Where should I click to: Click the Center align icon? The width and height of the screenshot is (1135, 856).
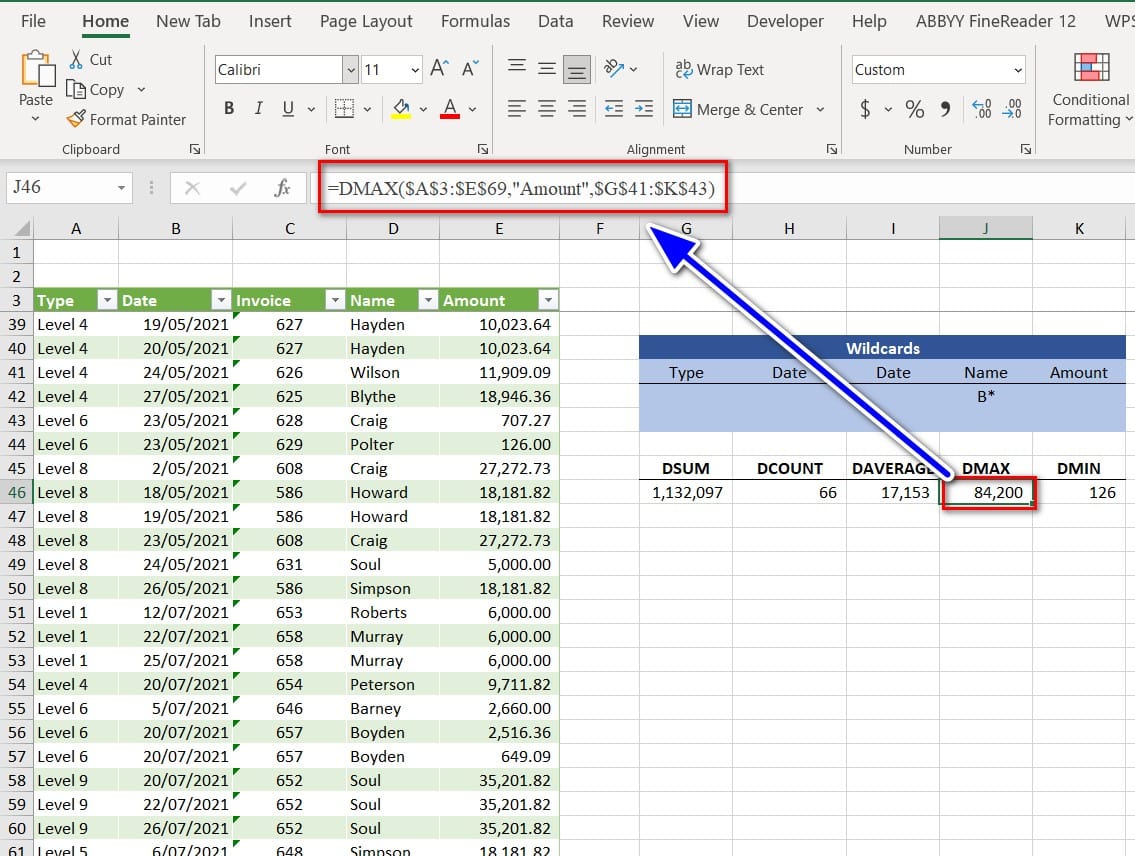(546, 109)
